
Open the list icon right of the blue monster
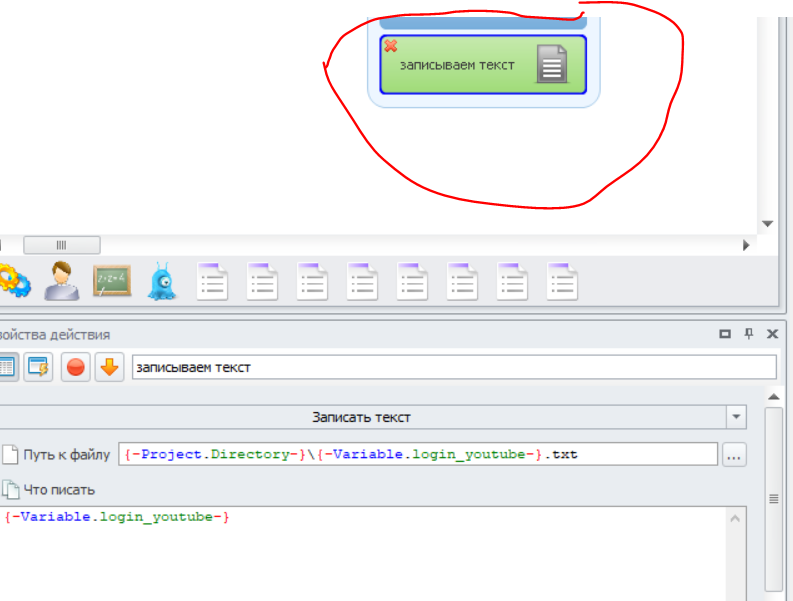[212, 281]
